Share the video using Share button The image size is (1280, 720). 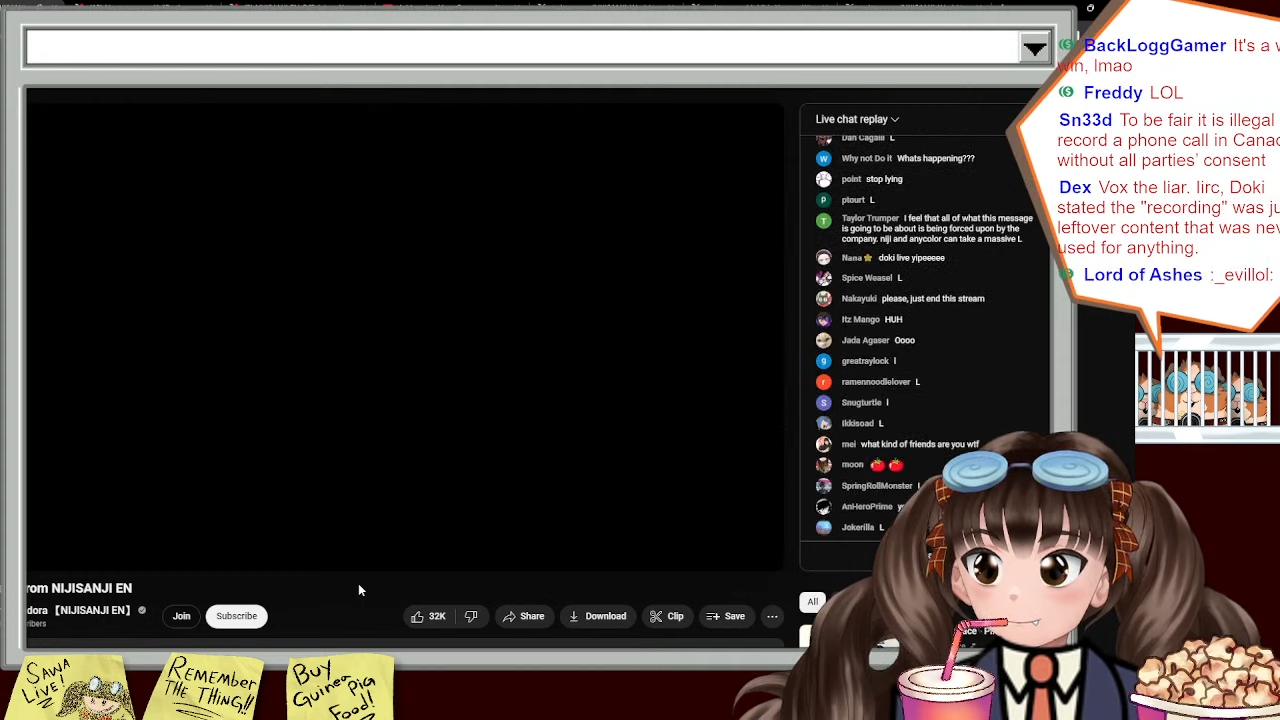click(x=523, y=616)
